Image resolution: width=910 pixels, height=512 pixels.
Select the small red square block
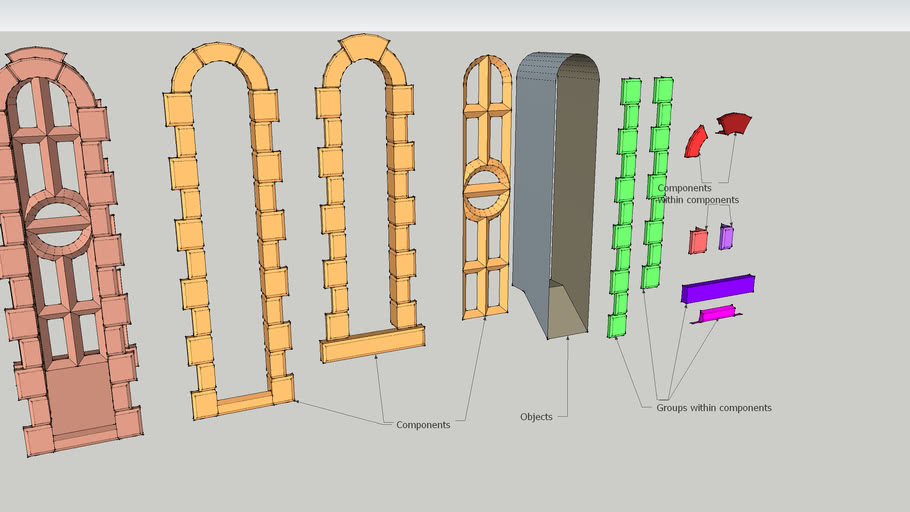(x=697, y=241)
